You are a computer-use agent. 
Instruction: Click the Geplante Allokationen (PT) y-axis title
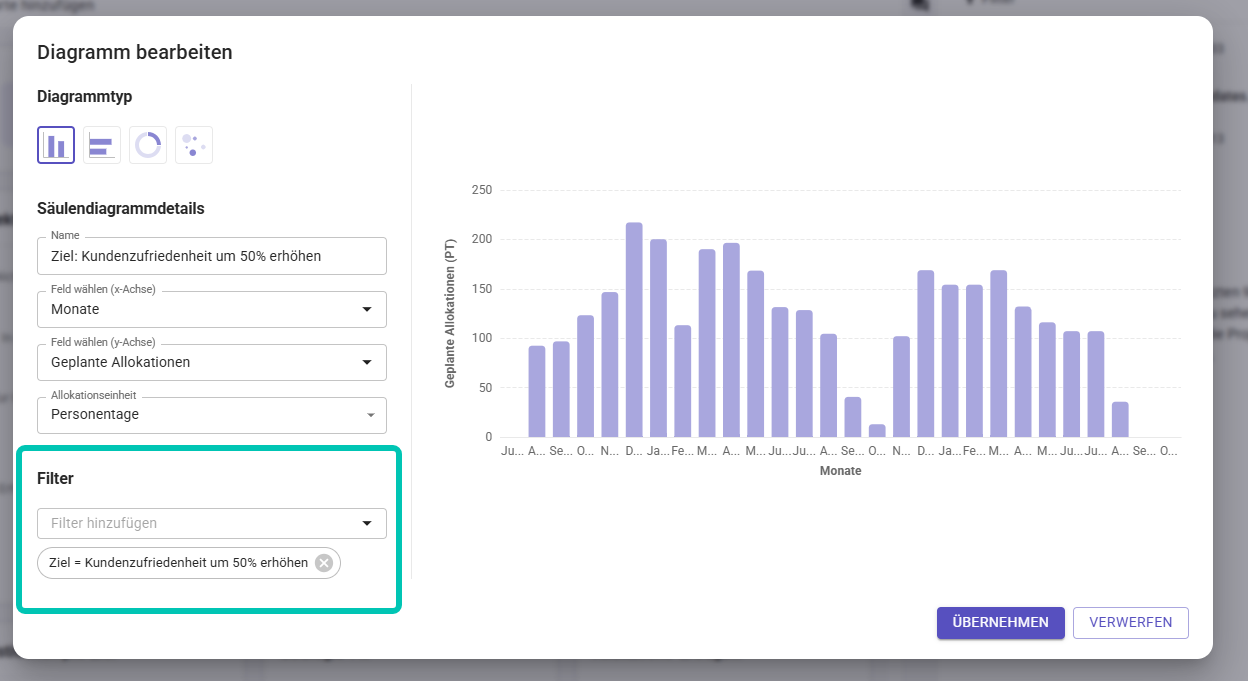pos(450,314)
